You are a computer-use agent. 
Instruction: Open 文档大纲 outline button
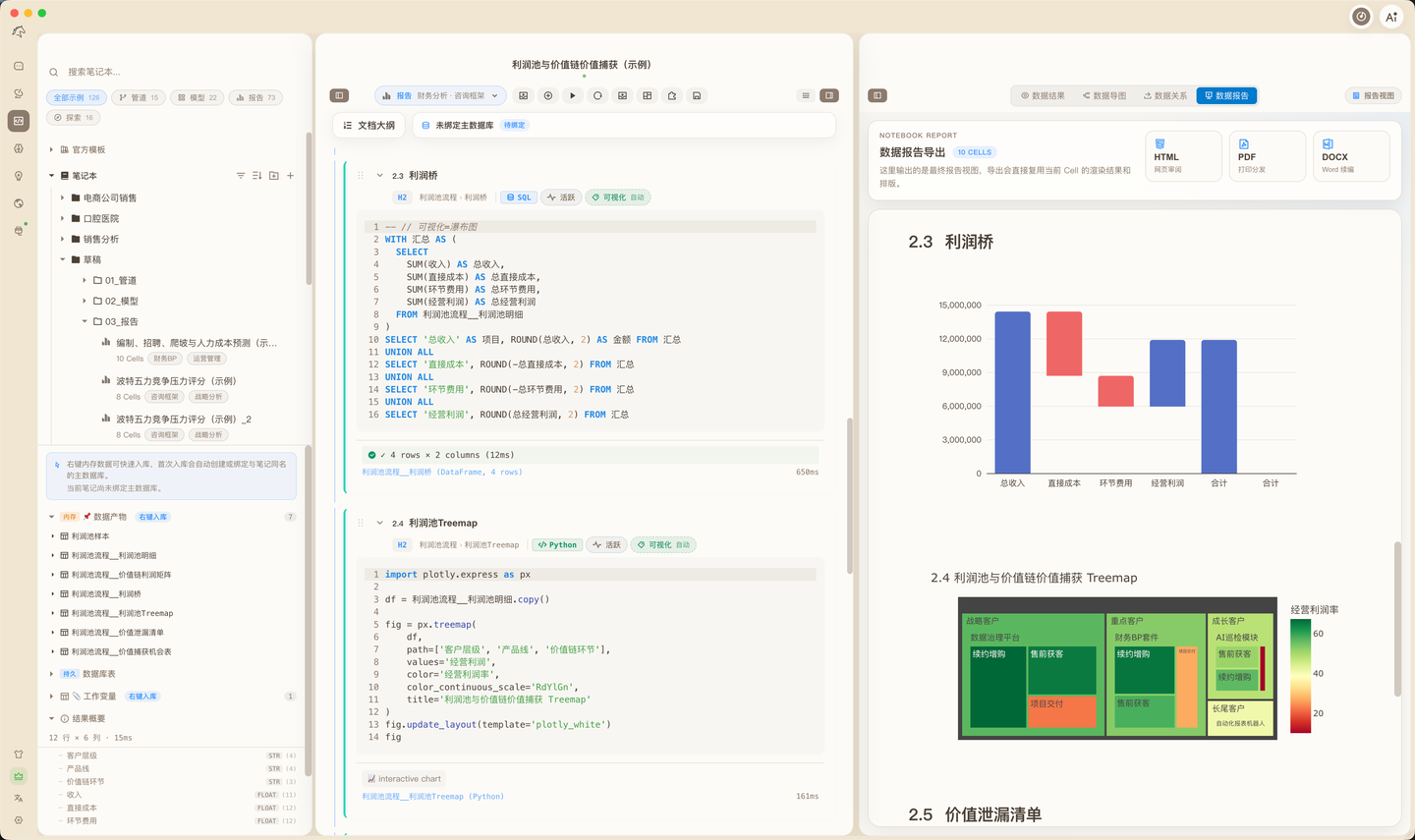pos(369,126)
